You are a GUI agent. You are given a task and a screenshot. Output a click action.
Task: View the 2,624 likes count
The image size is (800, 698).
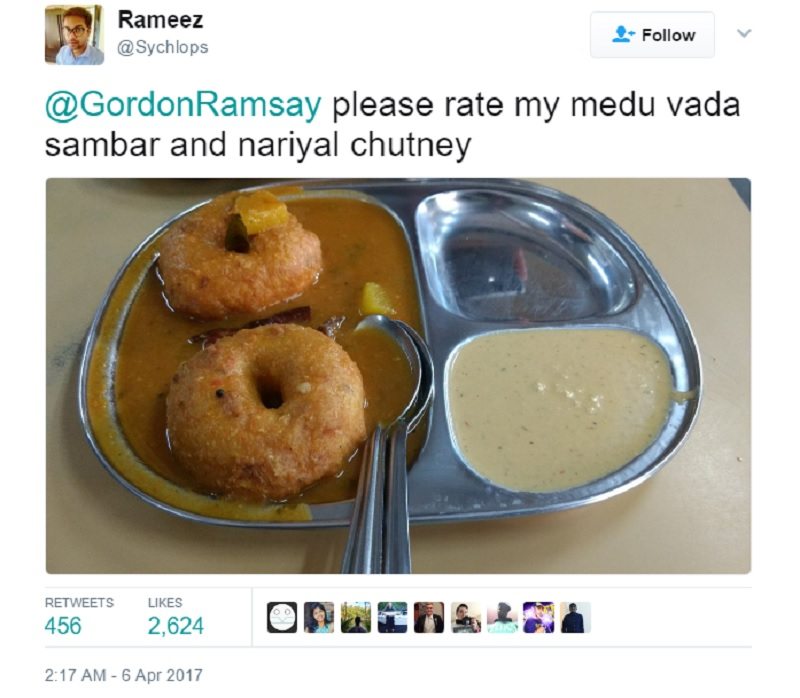pyautogui.click(x=176, y=626)
